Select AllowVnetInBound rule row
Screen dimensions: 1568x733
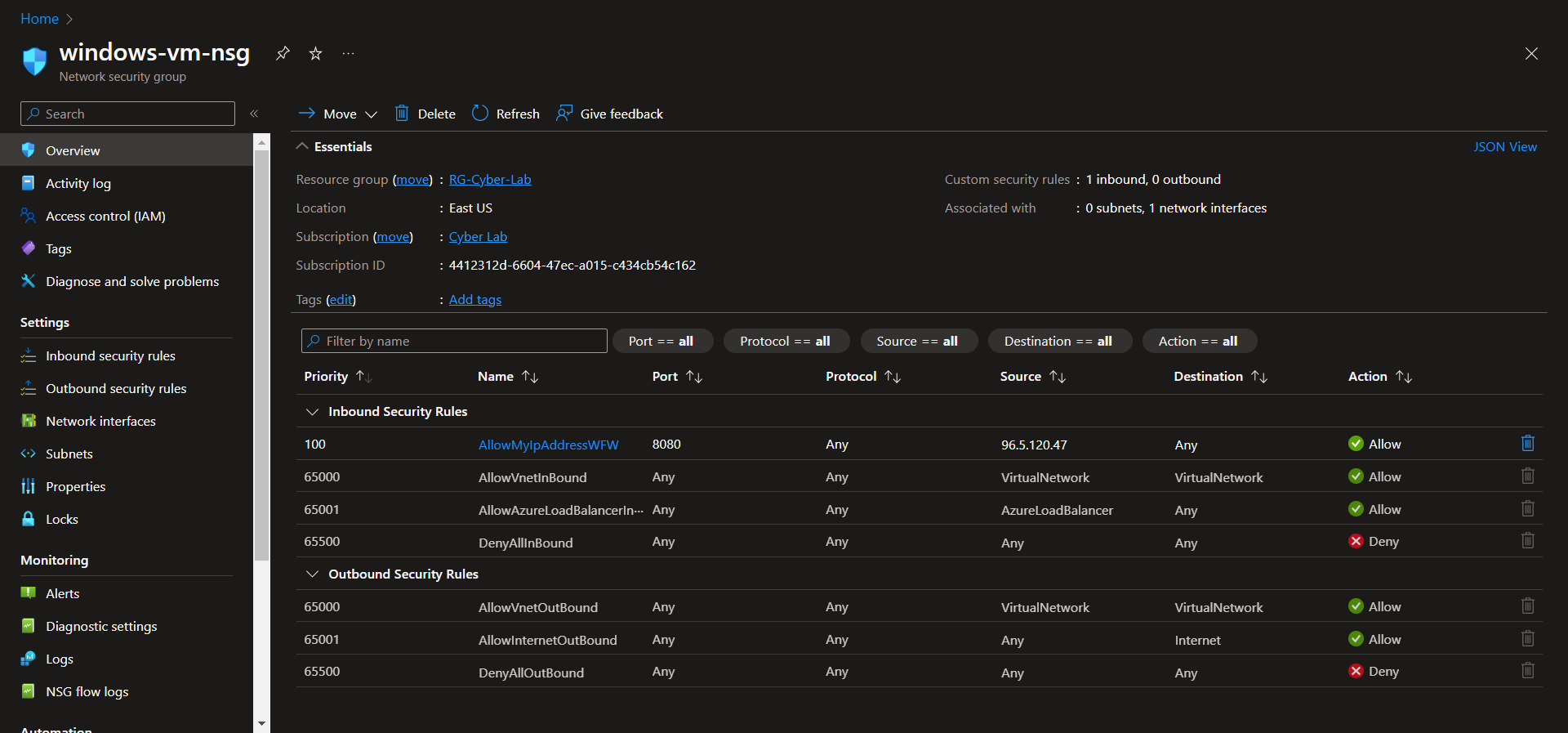click(919, 476)
